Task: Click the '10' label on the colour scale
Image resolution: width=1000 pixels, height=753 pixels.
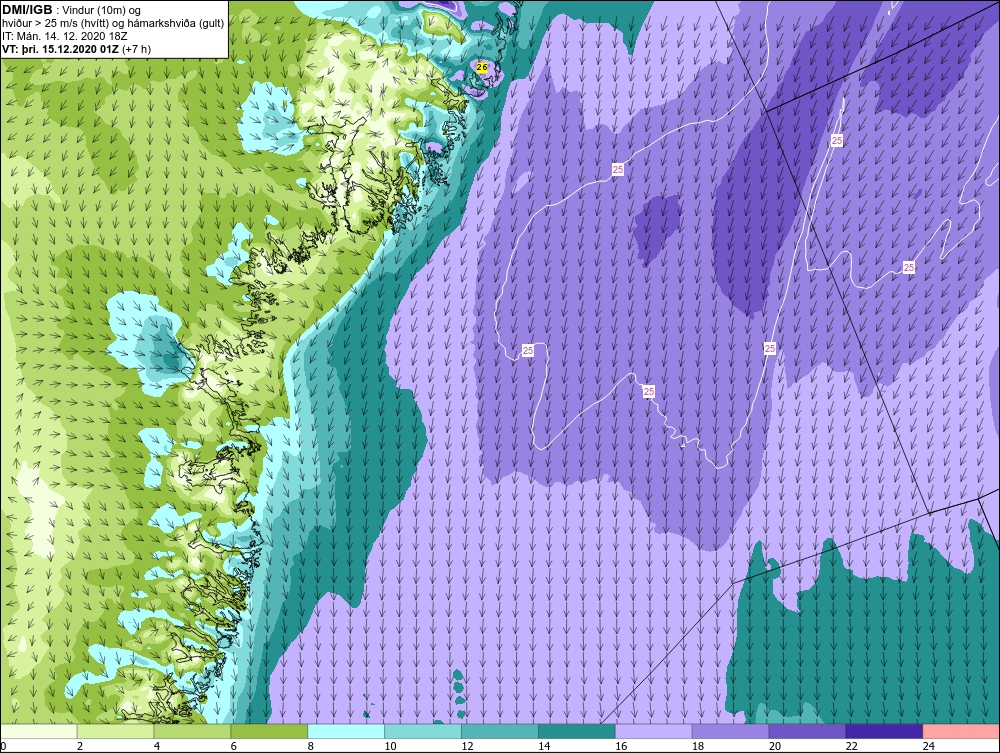Action: click(390, 746)
